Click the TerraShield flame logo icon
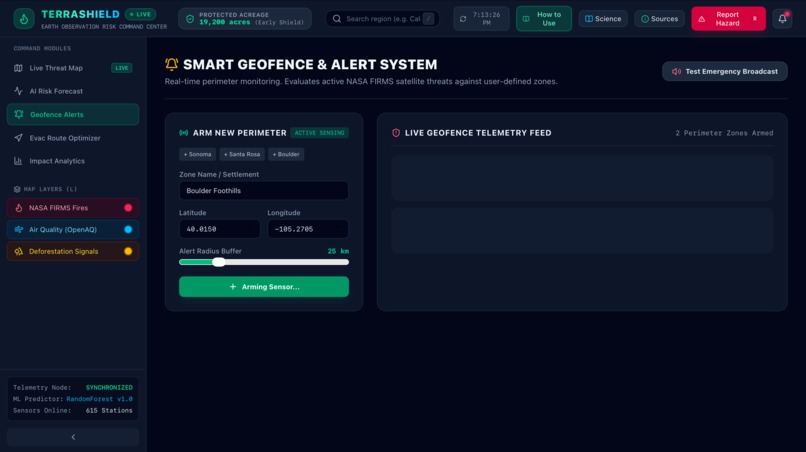The image size is (806, 452). point(24,19)
